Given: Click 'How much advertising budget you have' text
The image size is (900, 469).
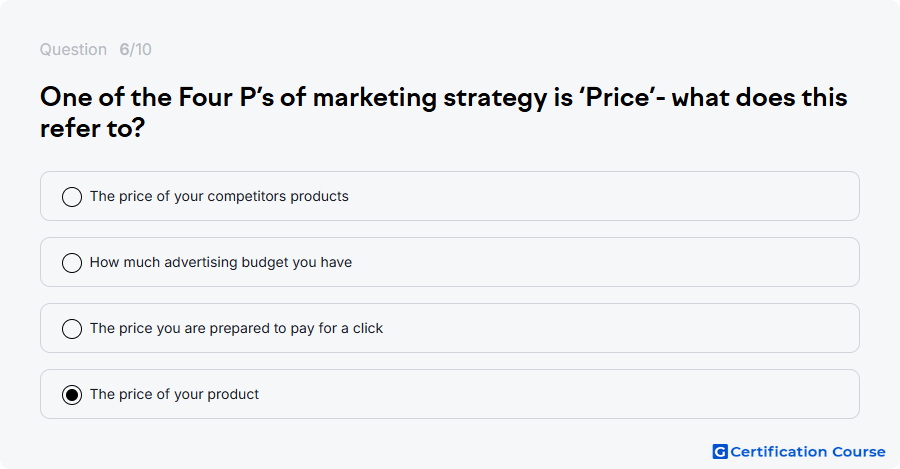Looking at the screenshot, I should click(221, 262).
